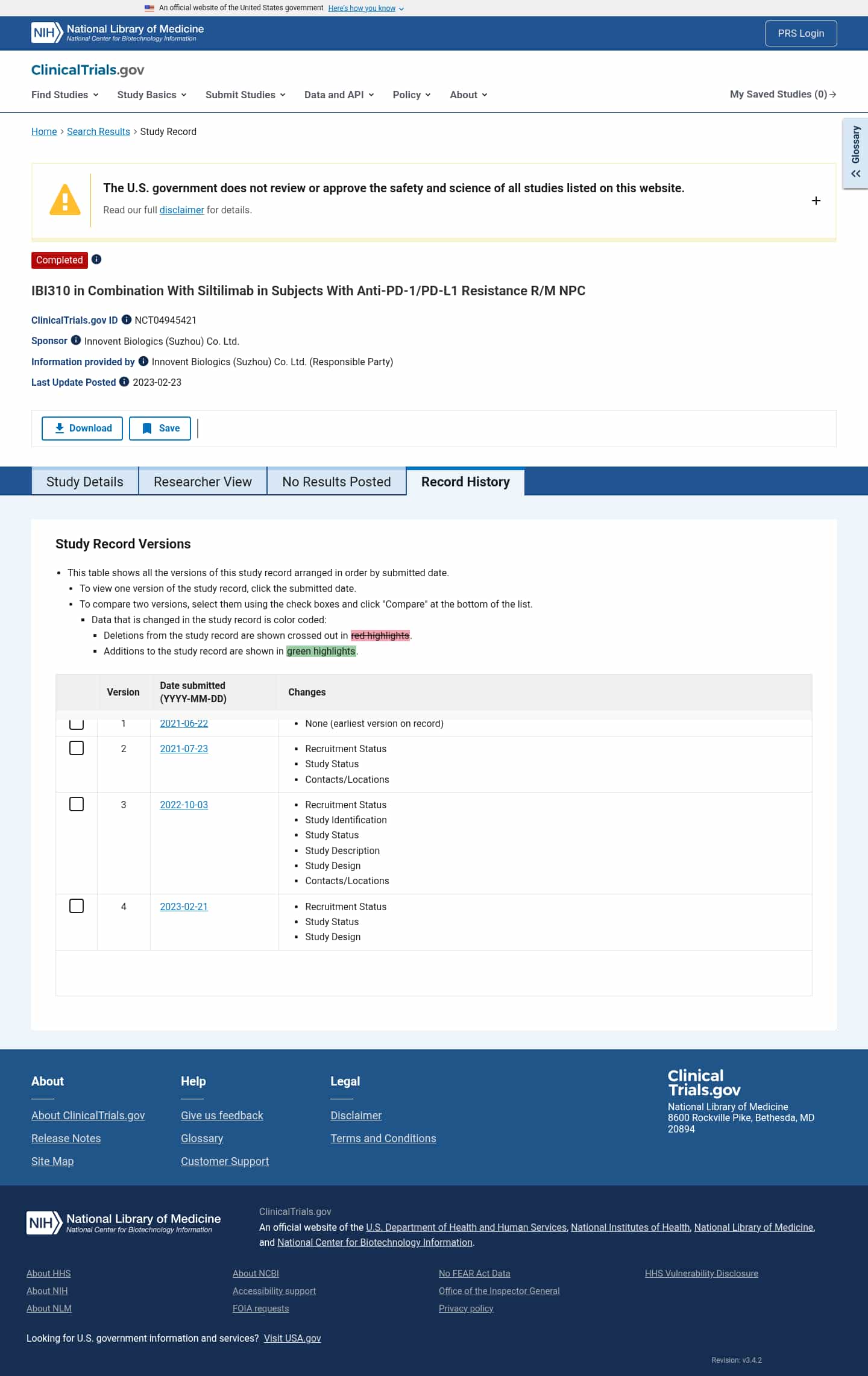Click the info icon beside Completed status
This screenshot has width=868, height=1376.
[96, 259]
